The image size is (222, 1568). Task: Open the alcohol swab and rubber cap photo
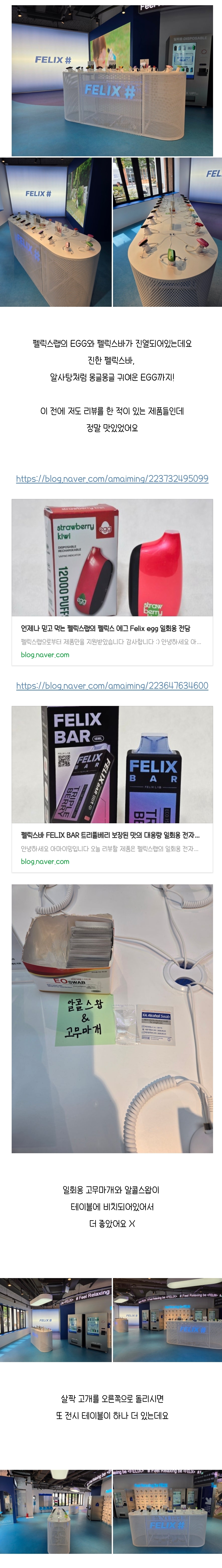coord(112,1018)
